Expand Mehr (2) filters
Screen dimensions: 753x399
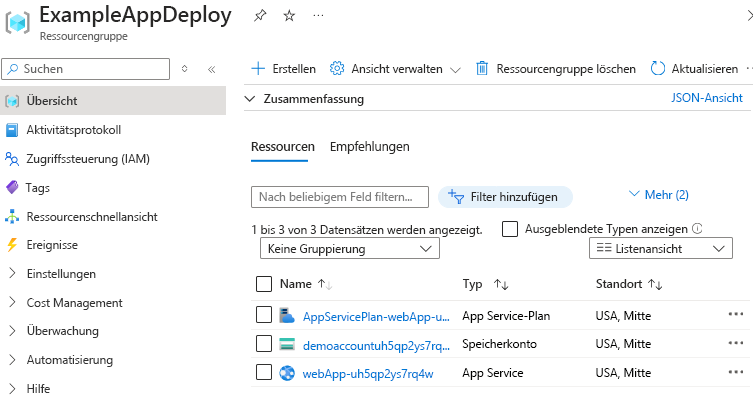[x=658, y=194]
